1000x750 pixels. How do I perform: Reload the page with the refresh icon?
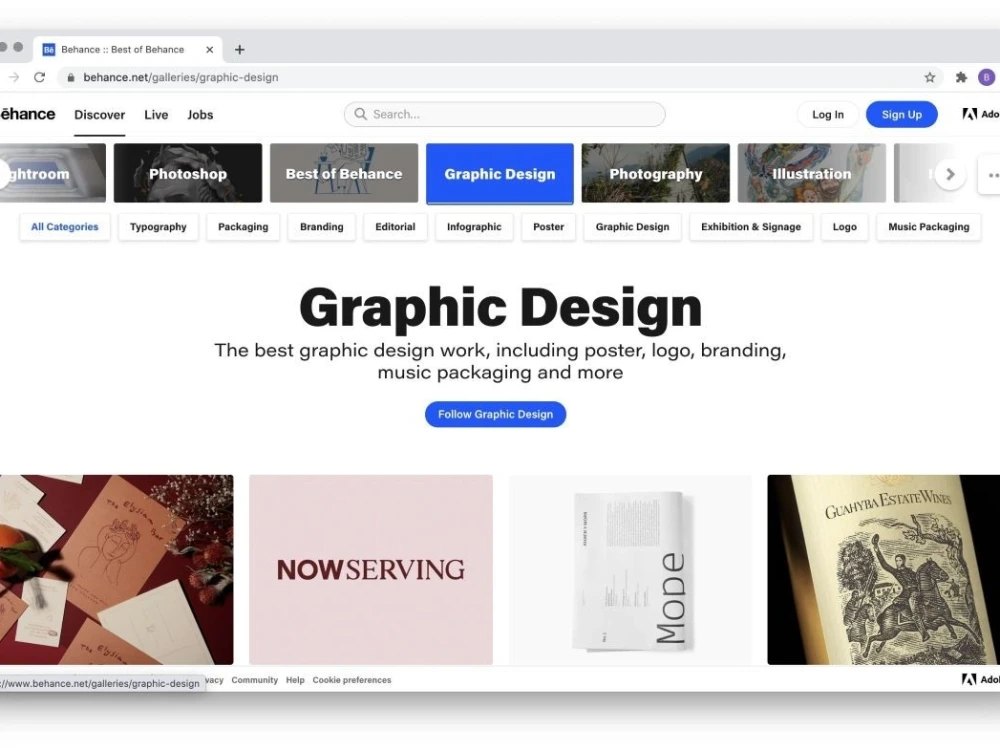[x=40, y=77]
